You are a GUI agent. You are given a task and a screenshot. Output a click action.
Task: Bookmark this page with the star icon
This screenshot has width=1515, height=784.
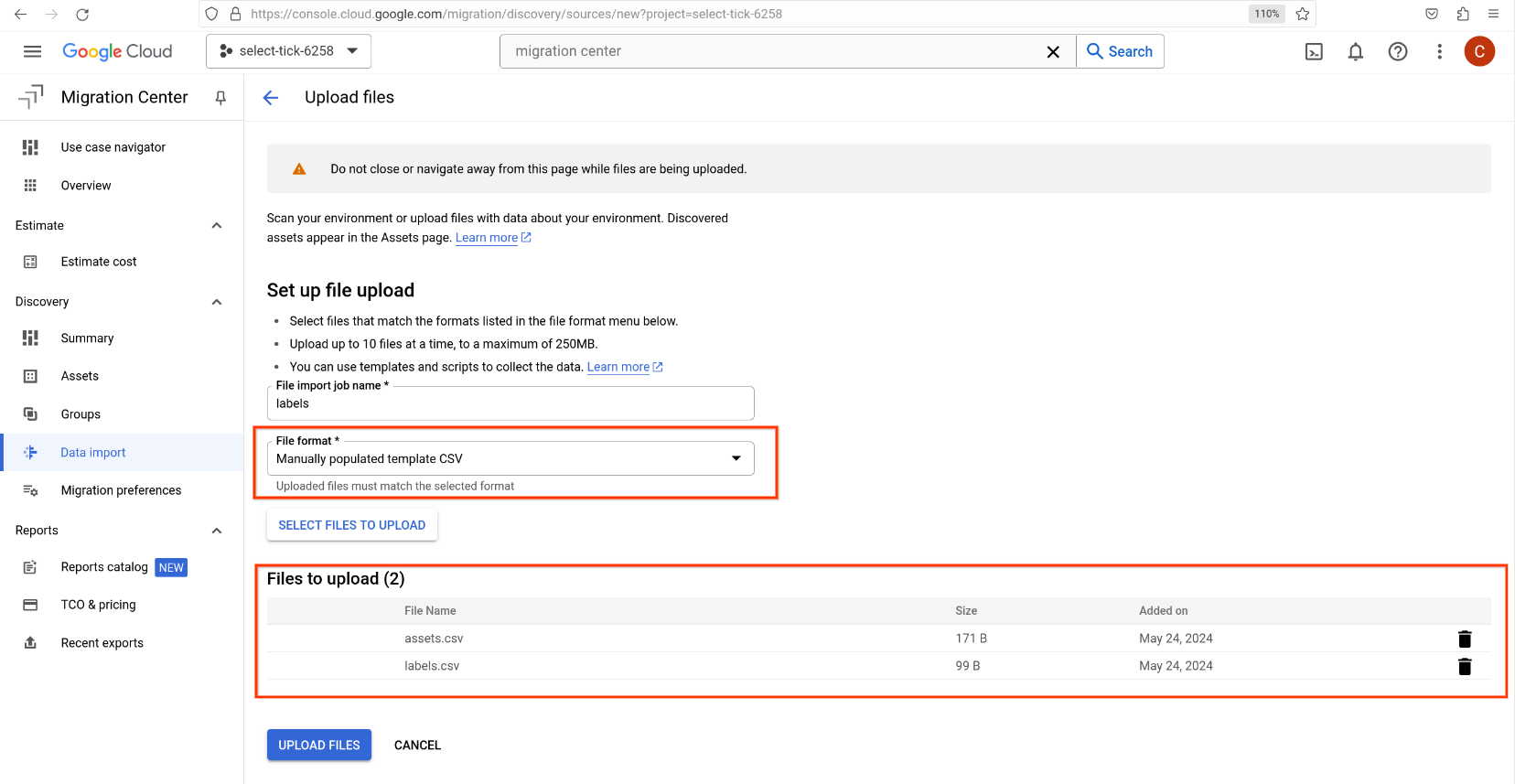click(1303, 14)
